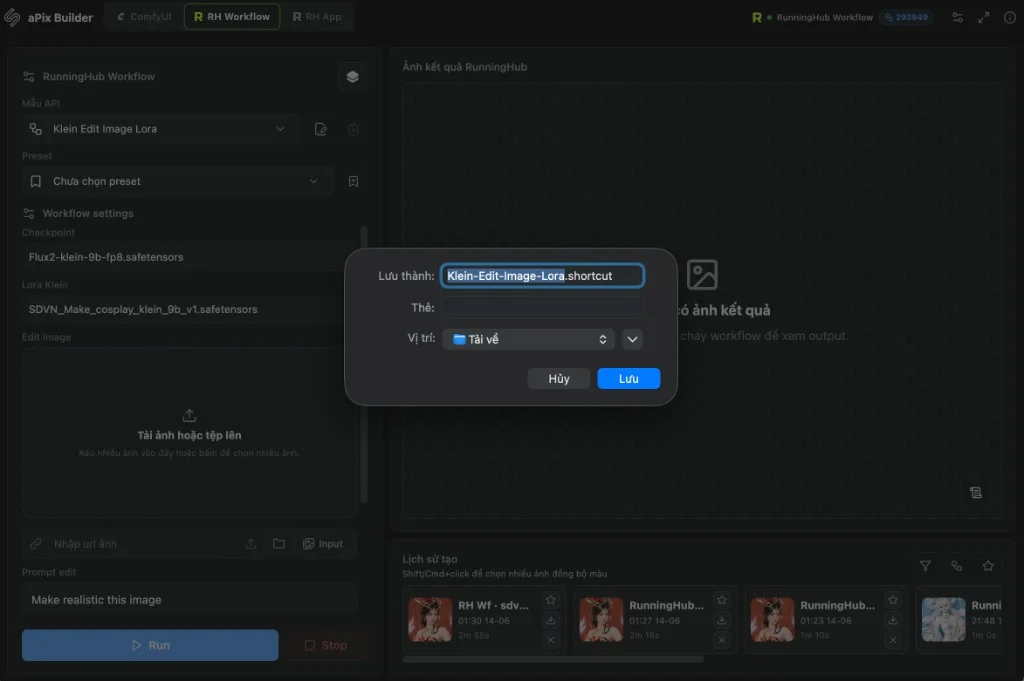
Task: Open the RH Wf · sdv... history thumbnail
Action: pyautogui.click(x=430, y=619)
